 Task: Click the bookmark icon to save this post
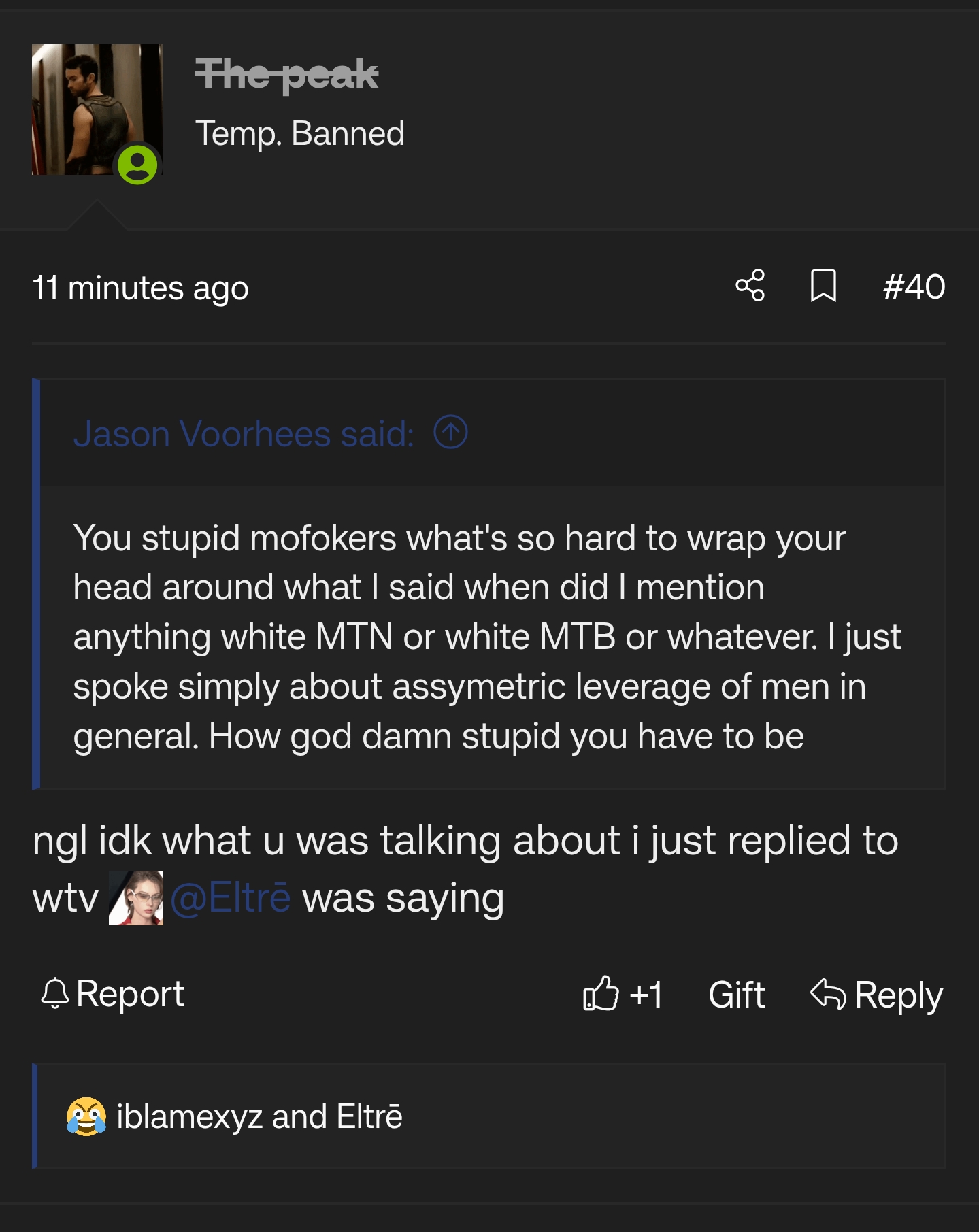coord(825,287)
